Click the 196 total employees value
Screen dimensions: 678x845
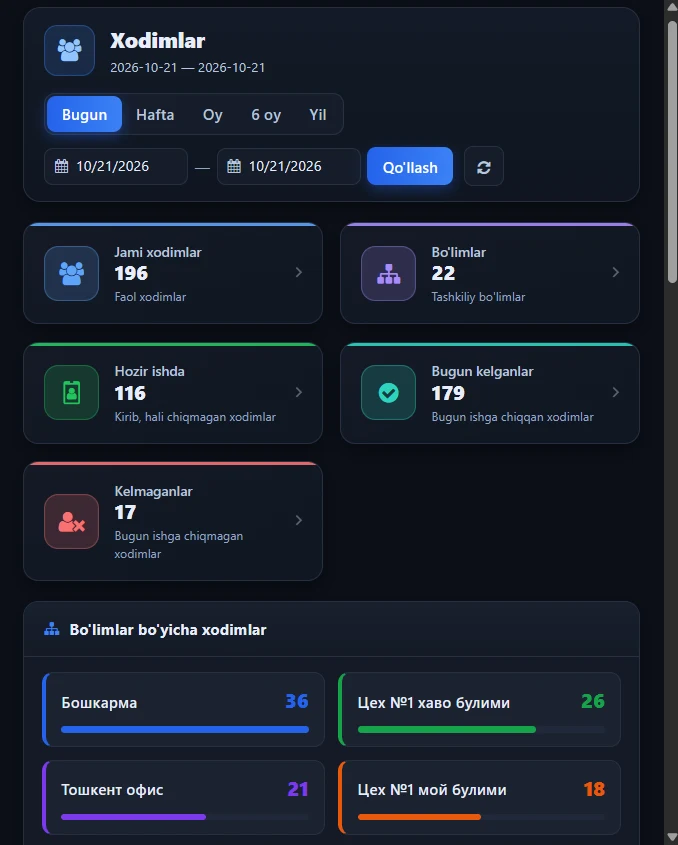[x=131, y=273]
